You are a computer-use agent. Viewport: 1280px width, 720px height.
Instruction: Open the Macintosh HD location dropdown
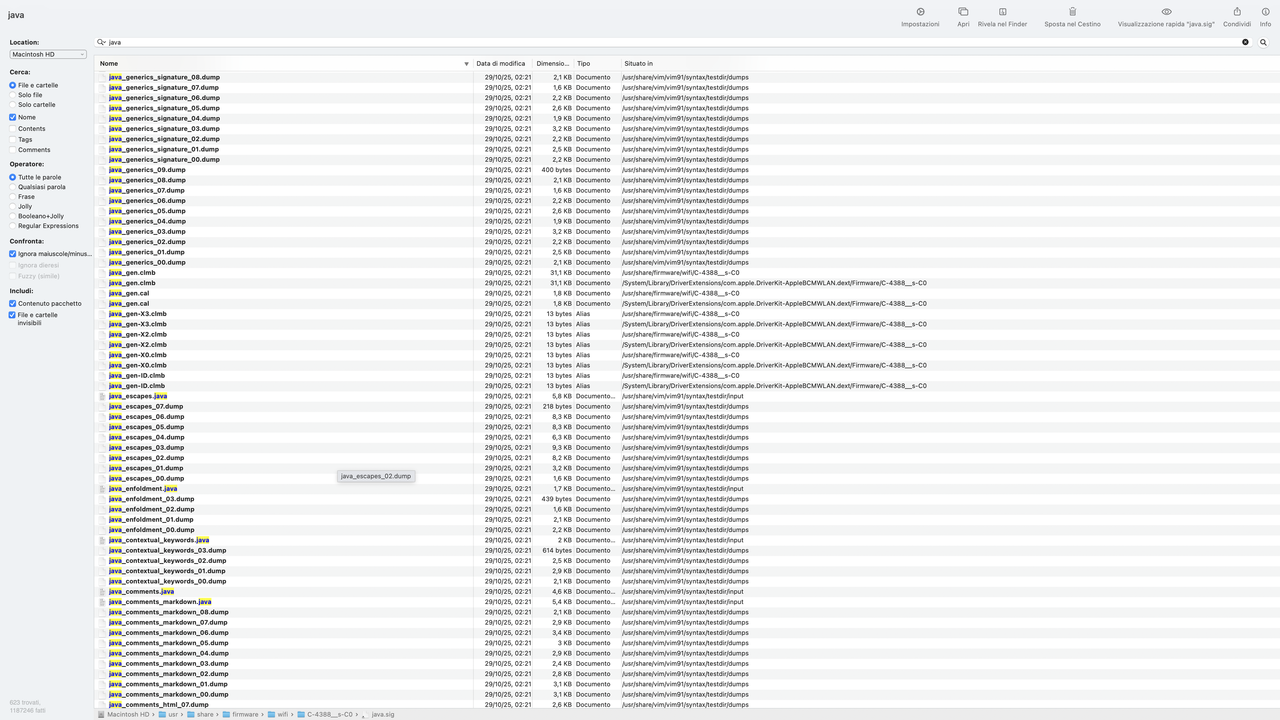(x=47, y=53)
